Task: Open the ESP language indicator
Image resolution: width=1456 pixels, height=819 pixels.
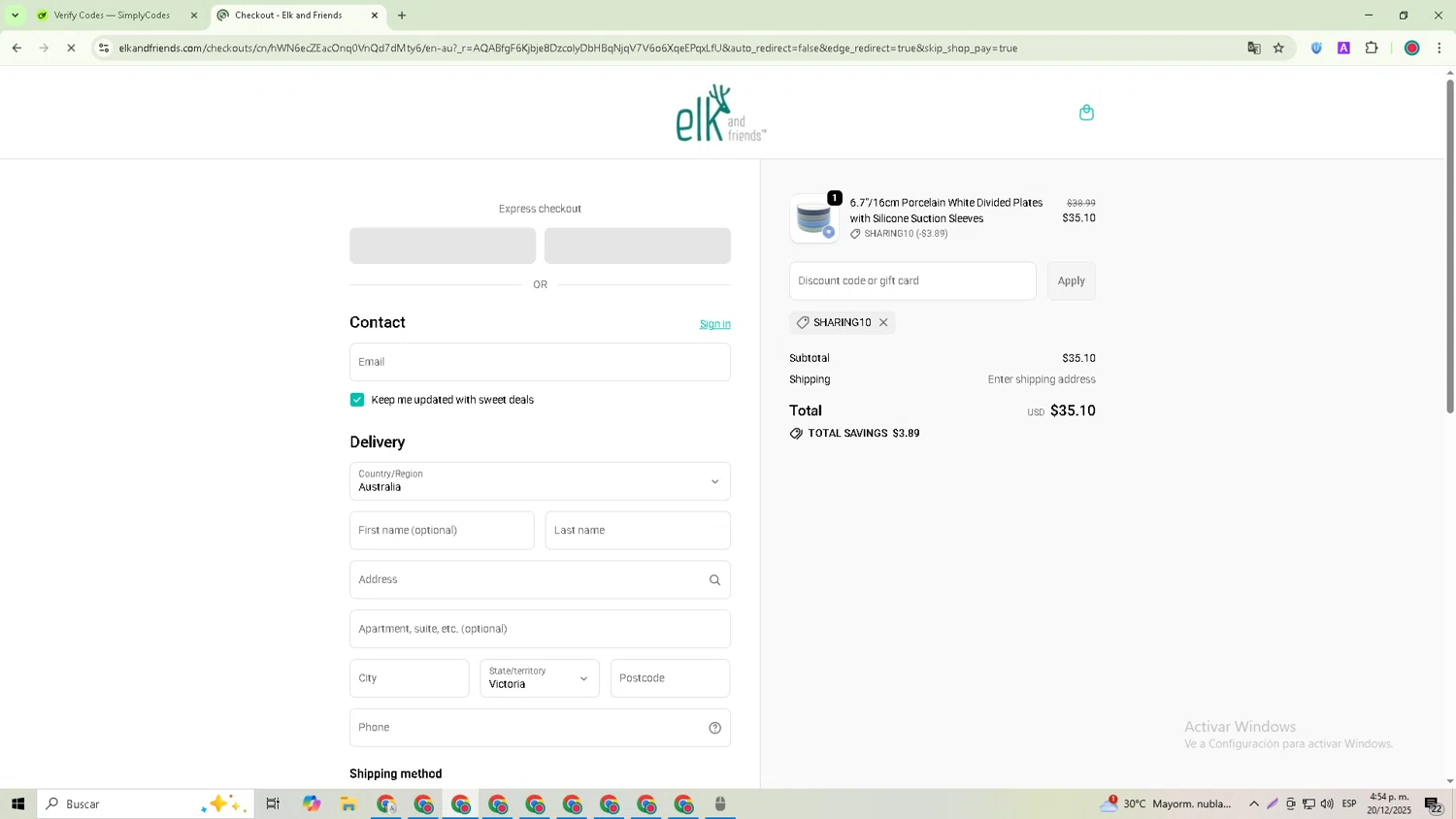Action: tap(1349, 804)
